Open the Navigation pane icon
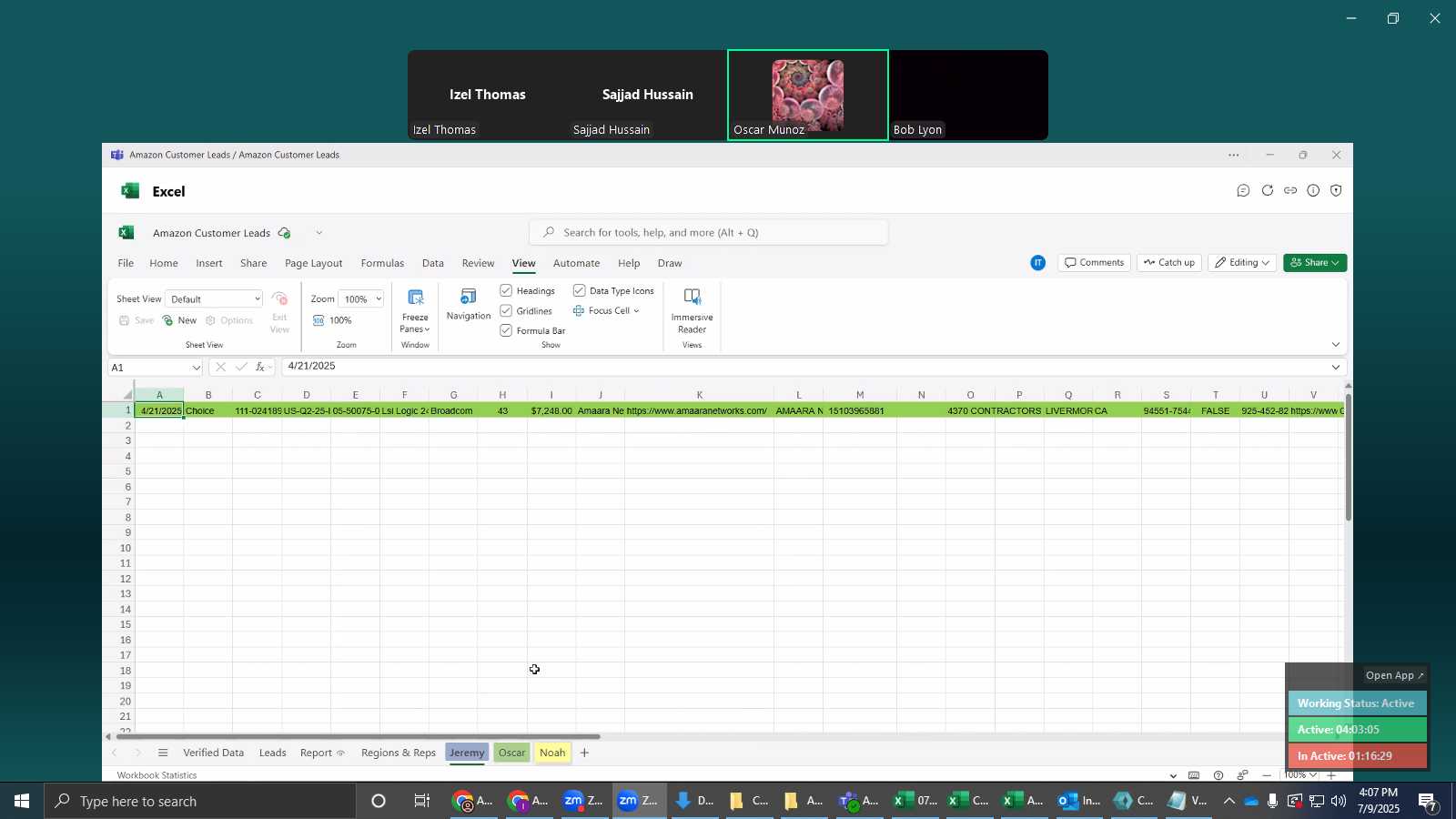The image size is (1456, 819). (x=469, y=297)
